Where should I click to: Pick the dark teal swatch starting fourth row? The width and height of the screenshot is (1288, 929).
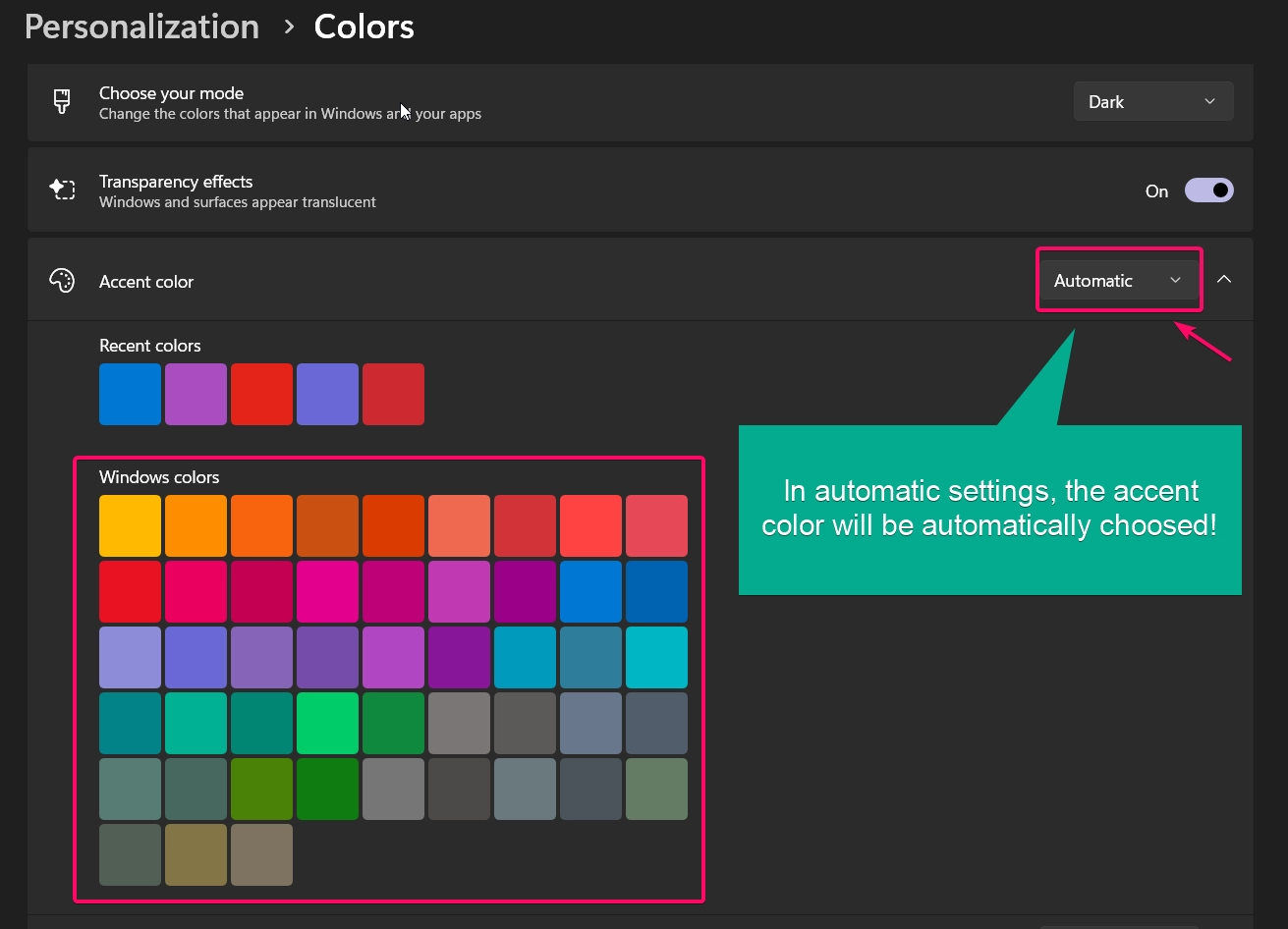[x=130, y=724]
